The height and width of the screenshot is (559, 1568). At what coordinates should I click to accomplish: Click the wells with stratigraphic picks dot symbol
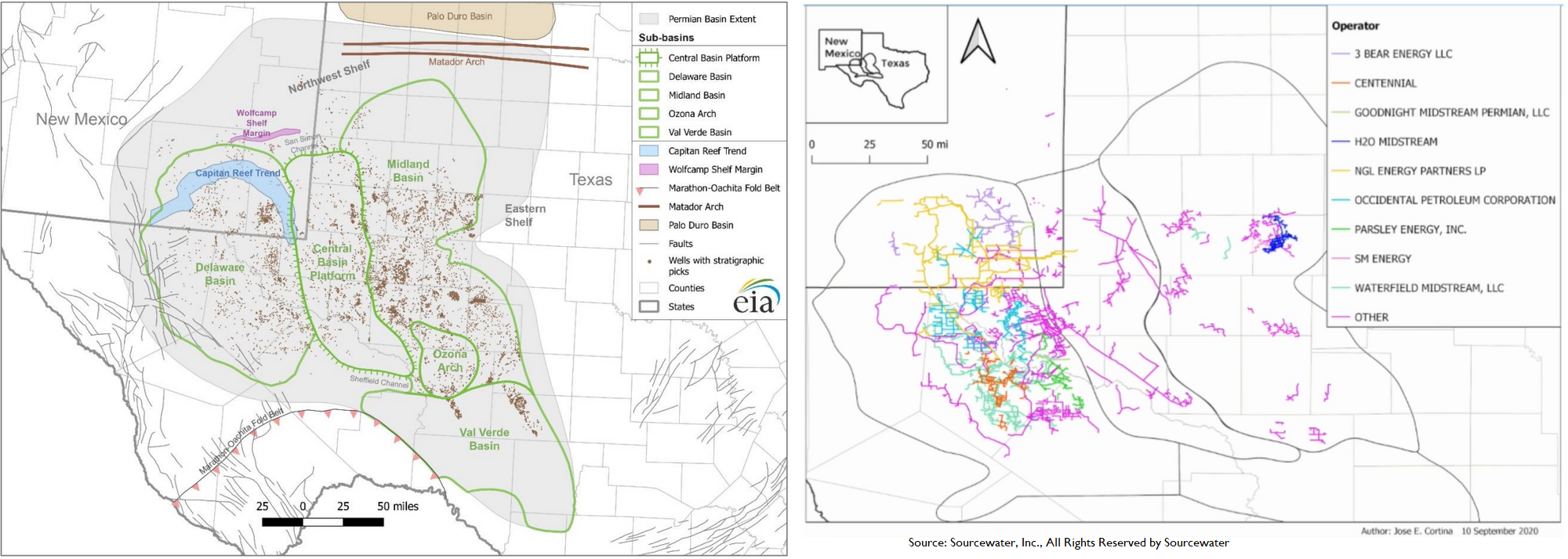tap(649, 261)
